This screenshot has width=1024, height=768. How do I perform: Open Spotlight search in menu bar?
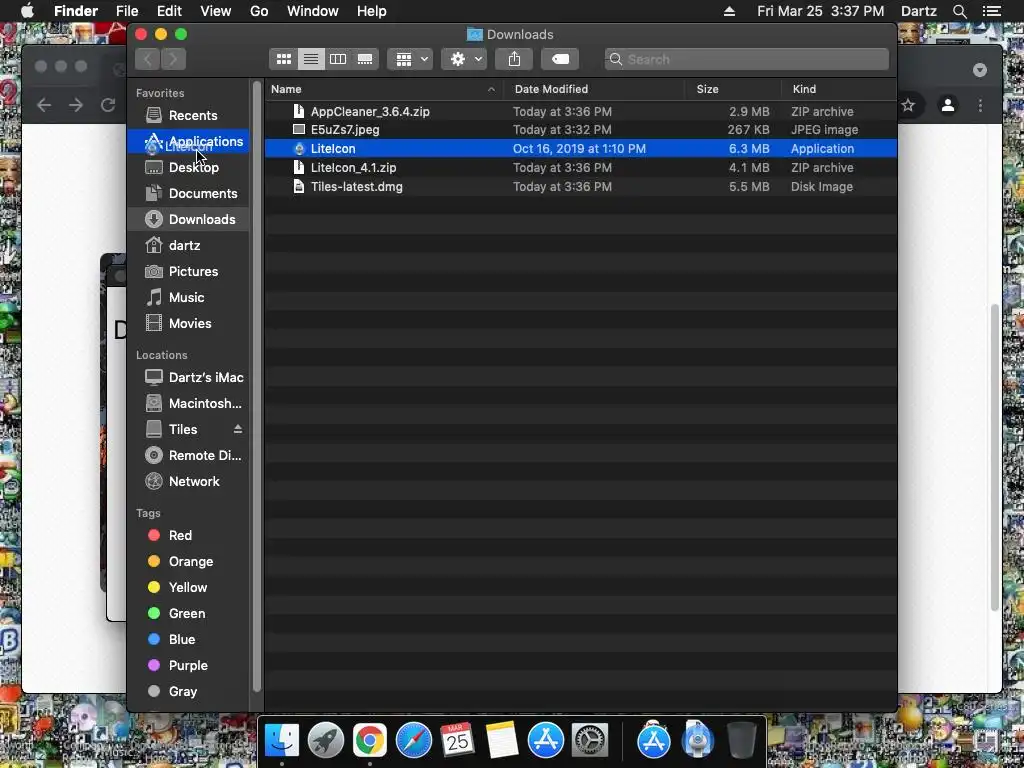coord(959,11)
